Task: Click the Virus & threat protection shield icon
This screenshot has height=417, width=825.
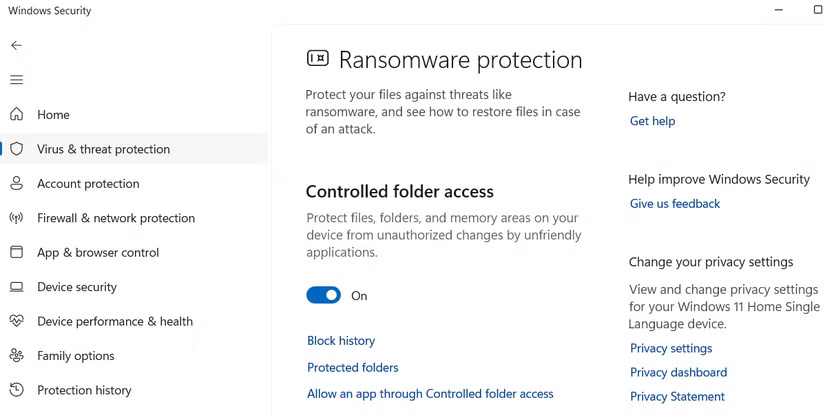Action: (17, 149)
